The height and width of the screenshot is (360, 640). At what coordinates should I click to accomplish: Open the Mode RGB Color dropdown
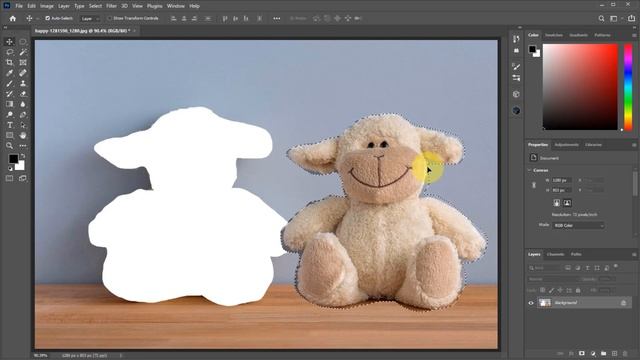[x=578, y=225]
